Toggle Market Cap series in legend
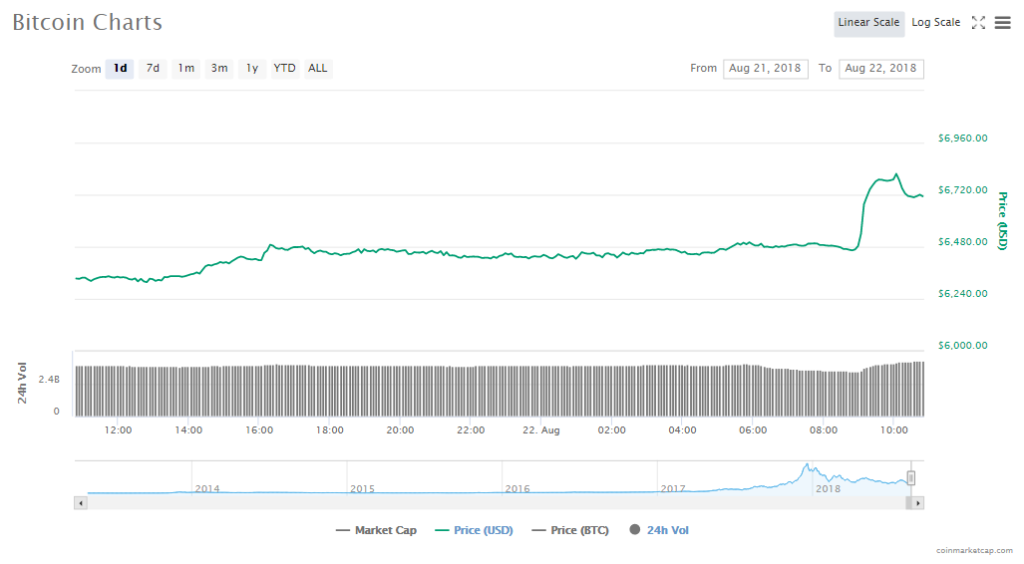 pyautogui.click(x=376, y=530)
